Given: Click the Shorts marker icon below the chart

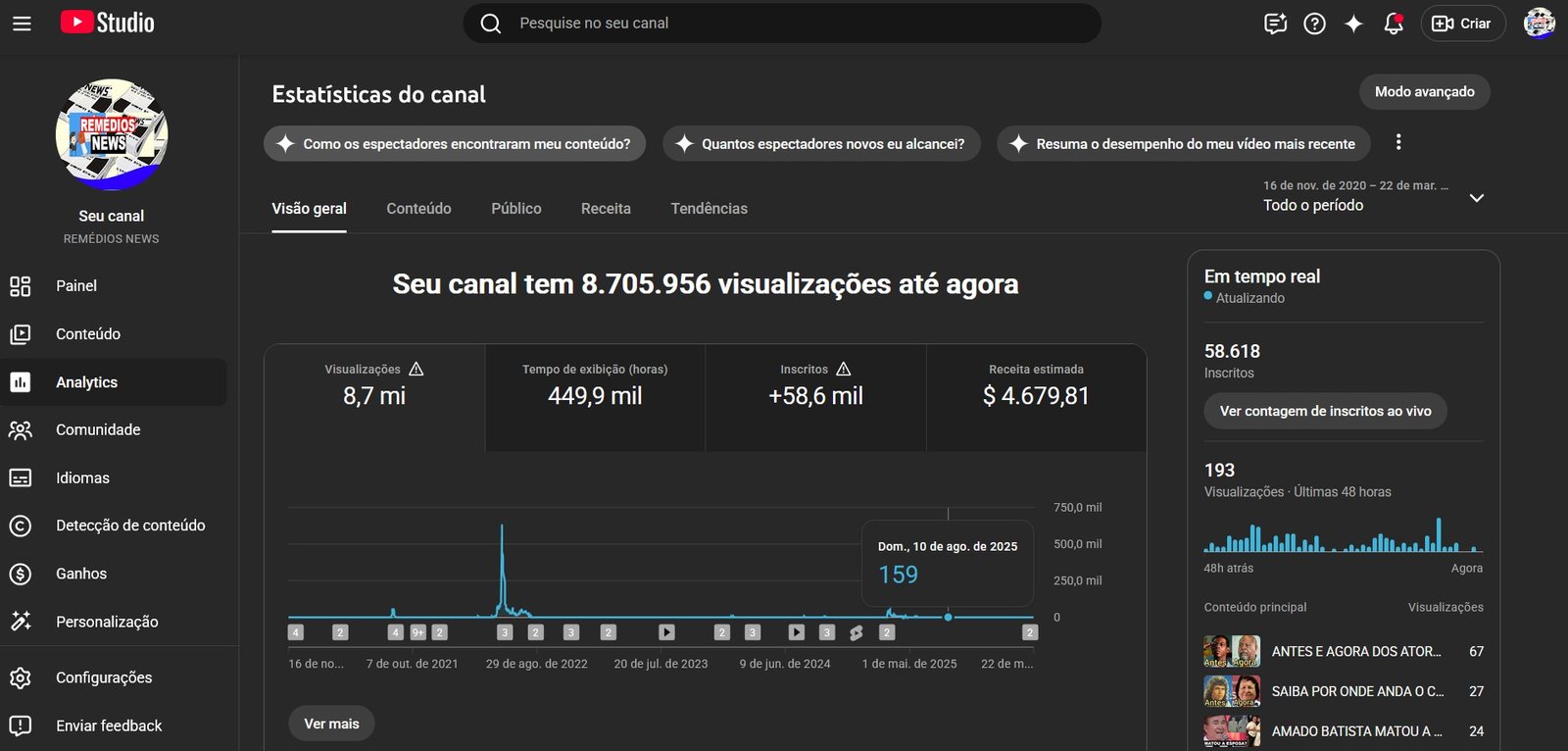Looking at the screenshot, I should [x=857, y=633].
